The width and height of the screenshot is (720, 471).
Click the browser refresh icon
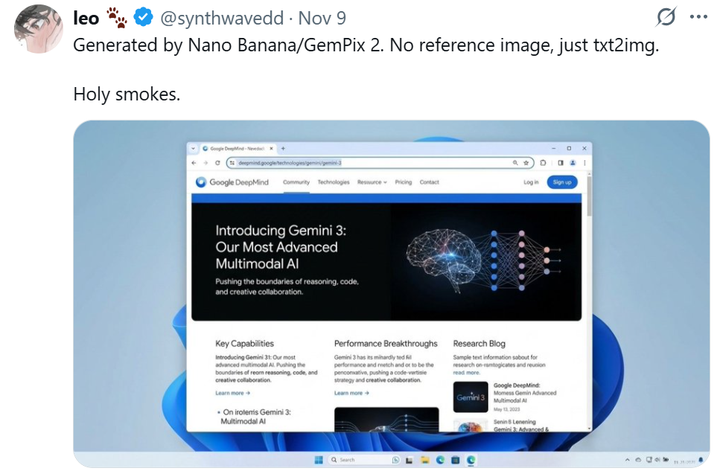click(x=217, y=163)
